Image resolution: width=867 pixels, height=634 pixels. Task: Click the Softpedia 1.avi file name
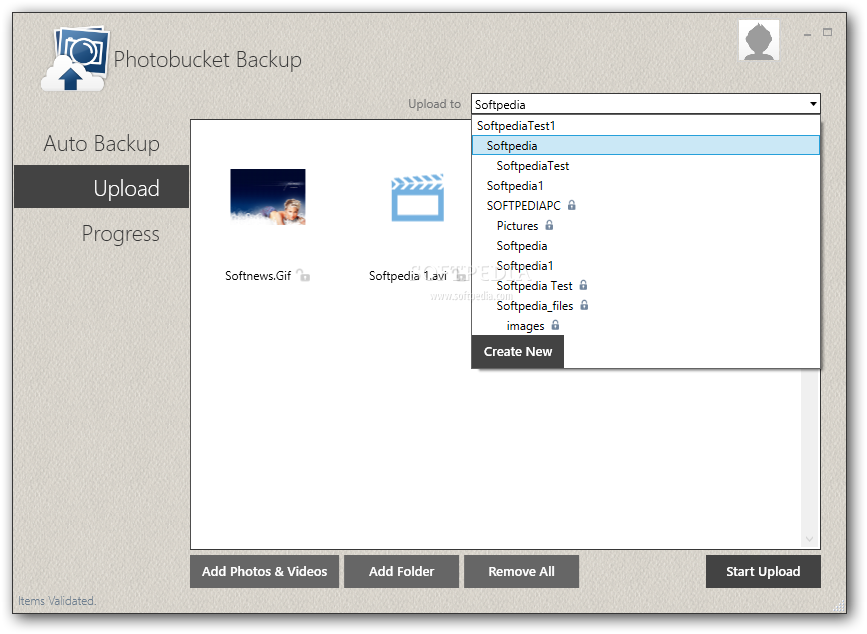point(408,275)
